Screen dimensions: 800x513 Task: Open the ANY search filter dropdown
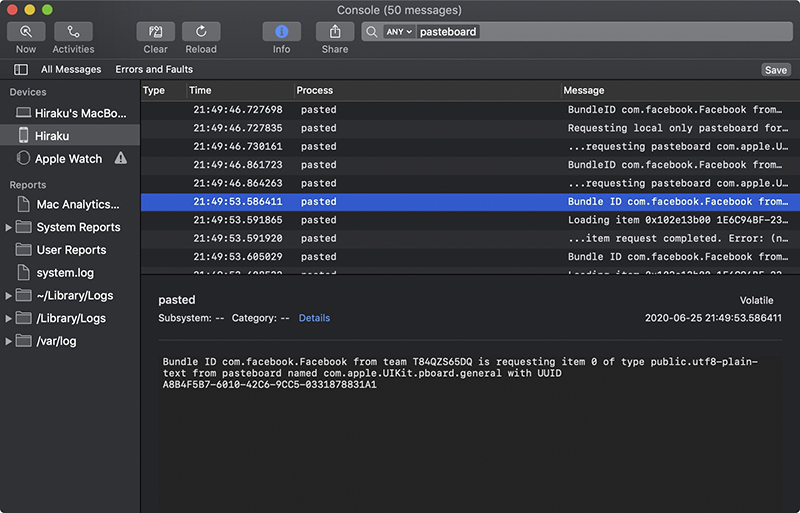click(x=398, y=32)
